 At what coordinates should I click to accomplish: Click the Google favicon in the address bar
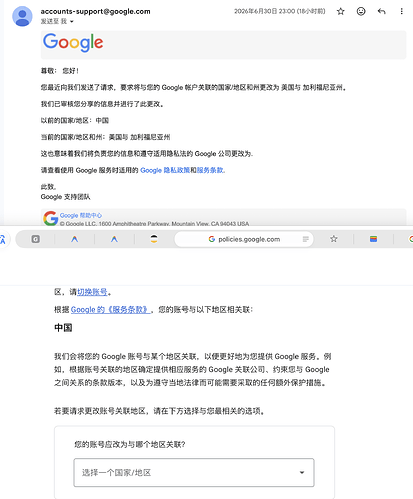click(212, 239)
